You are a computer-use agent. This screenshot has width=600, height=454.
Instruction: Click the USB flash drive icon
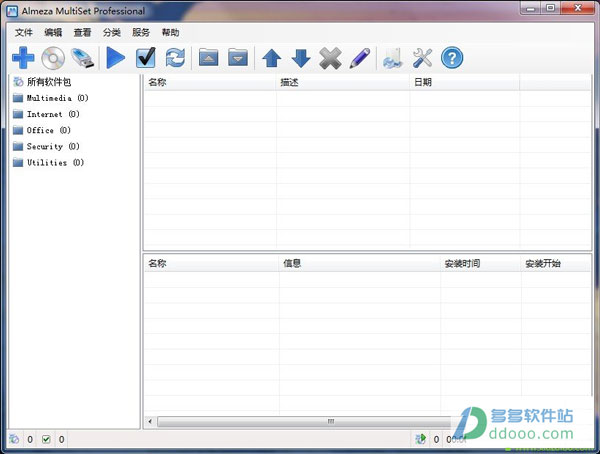[83, 58]
